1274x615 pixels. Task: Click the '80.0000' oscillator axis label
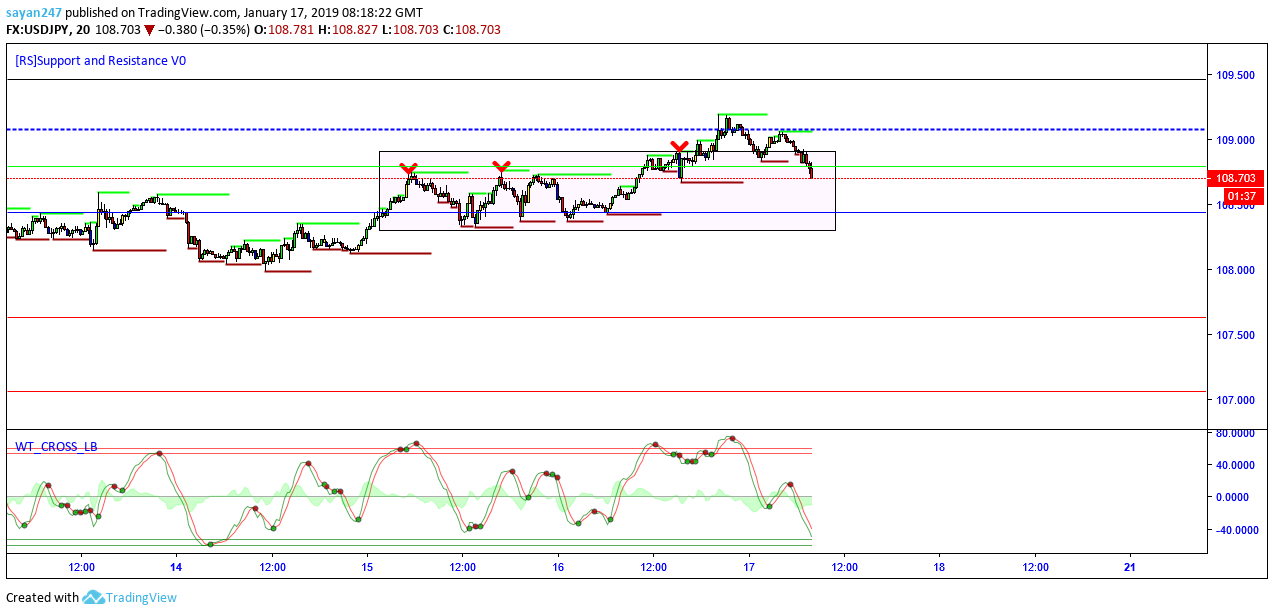click(1235, 433)
